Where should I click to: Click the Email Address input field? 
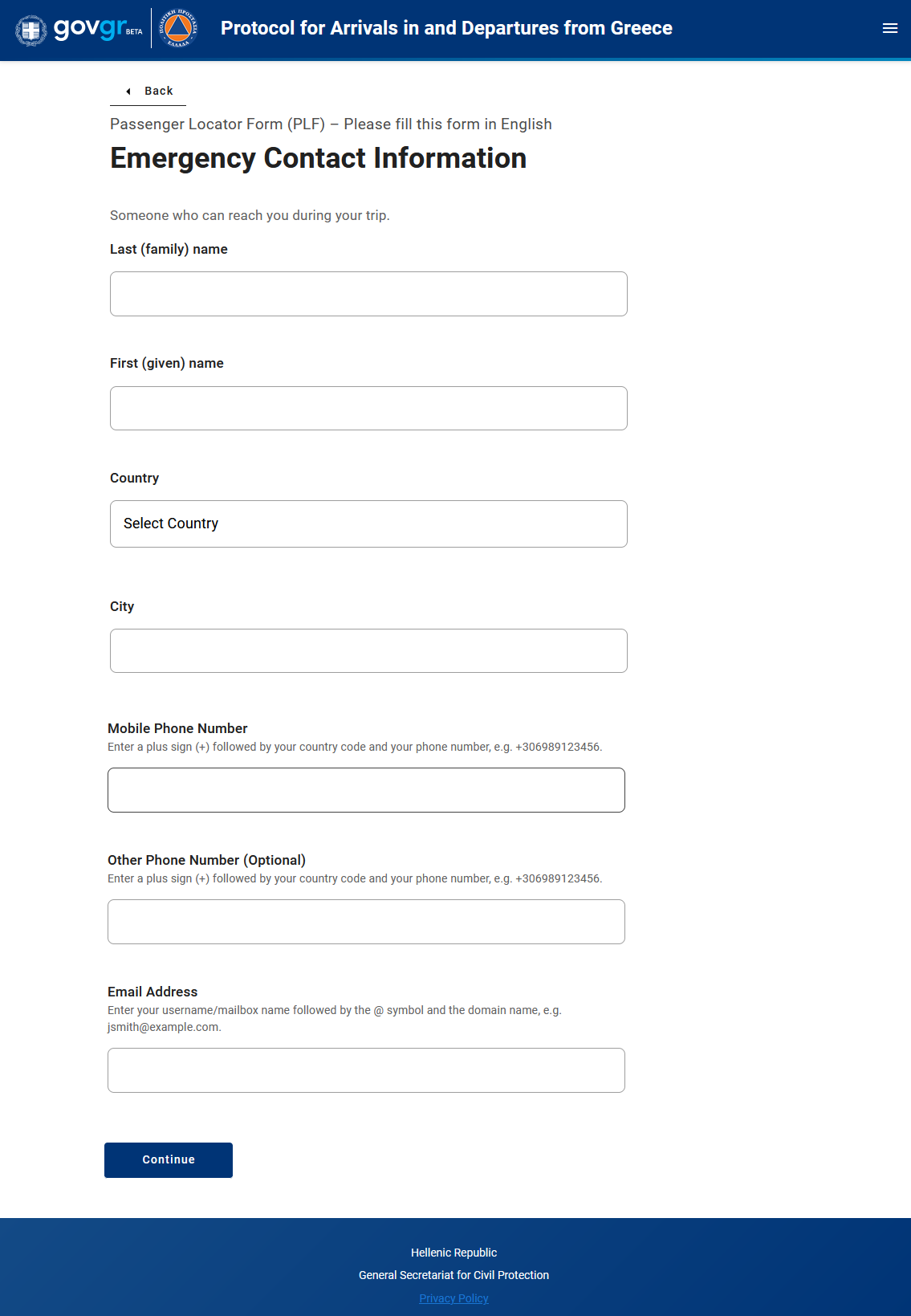pyautogui.click(x=366, y=1070)
